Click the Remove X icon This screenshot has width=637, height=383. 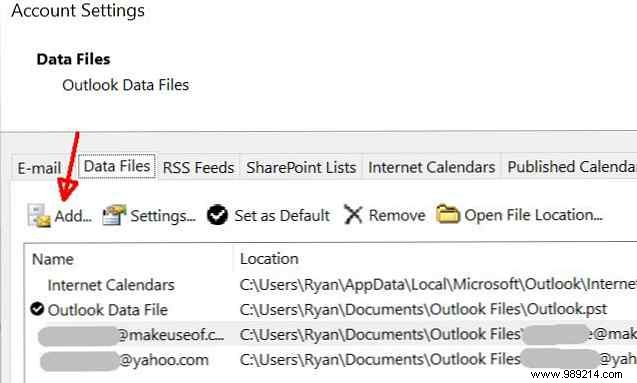click(353, 214)
